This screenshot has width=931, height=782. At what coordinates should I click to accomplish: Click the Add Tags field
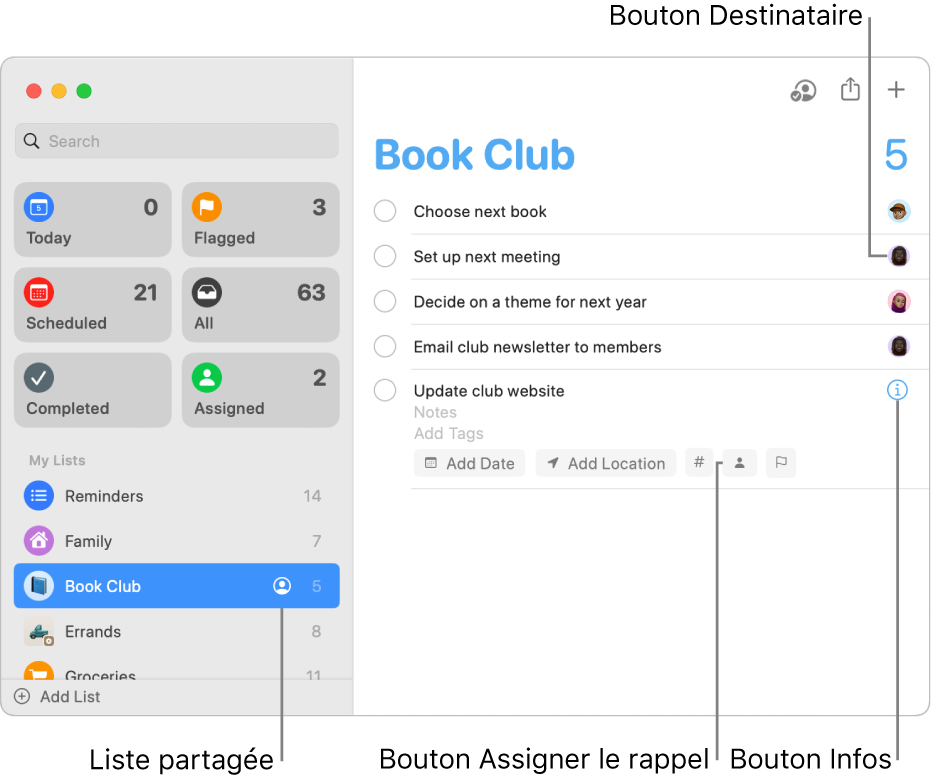[x=449, y=434]
